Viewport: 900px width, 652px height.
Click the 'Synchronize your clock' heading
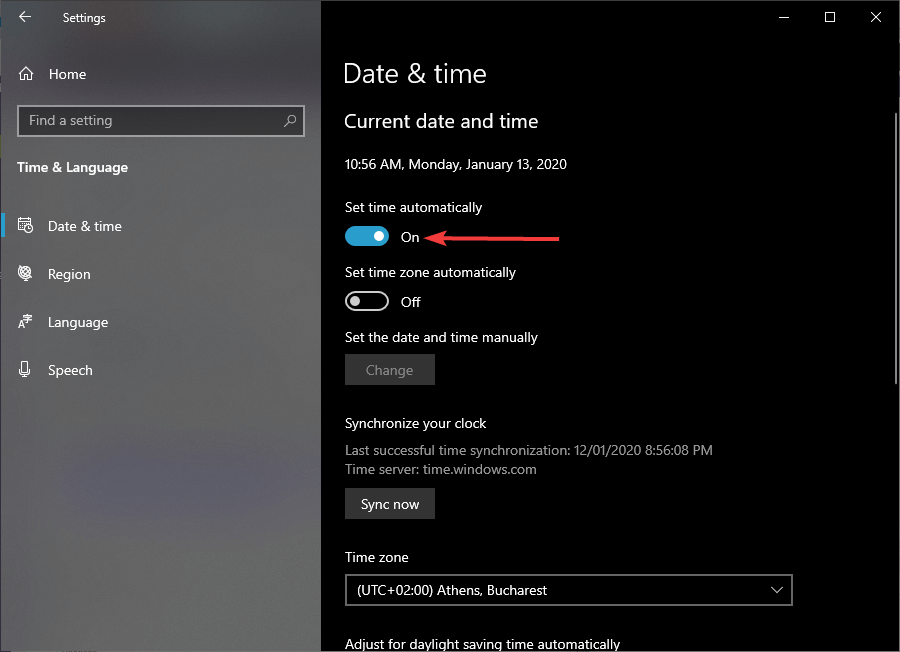[415, 424]
